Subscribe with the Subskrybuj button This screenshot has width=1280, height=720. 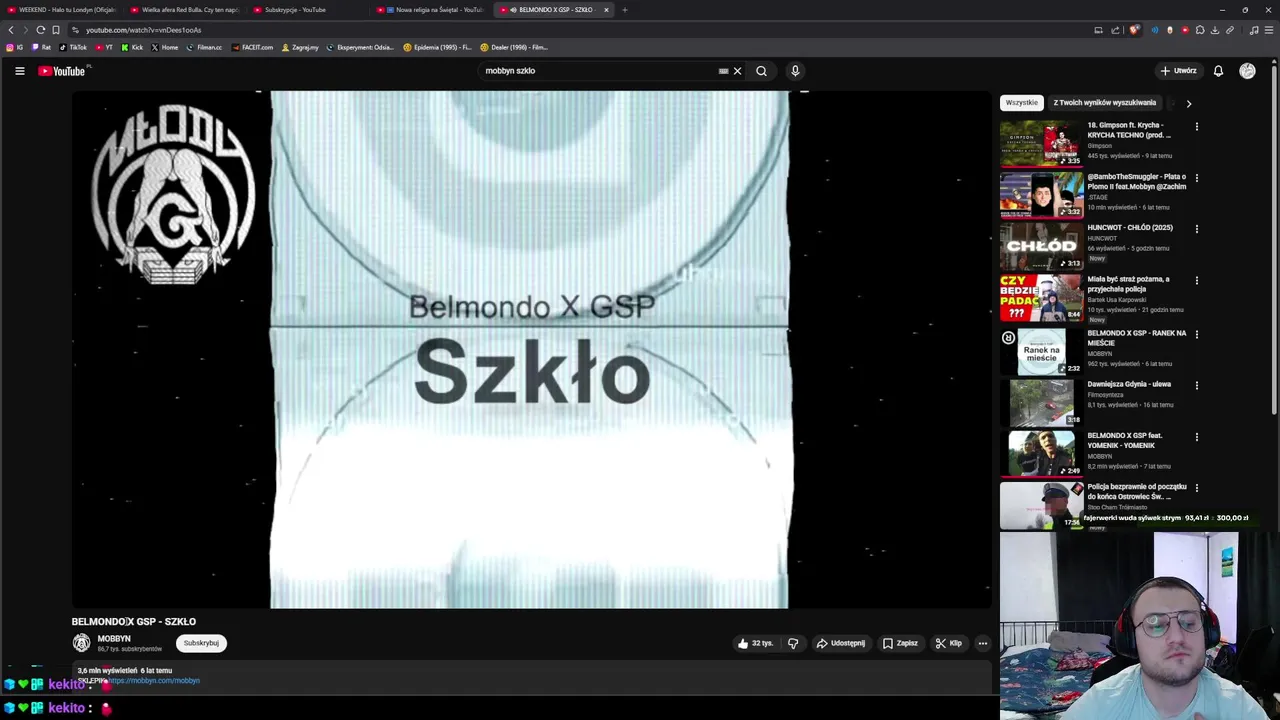click(x=201, y=643)
